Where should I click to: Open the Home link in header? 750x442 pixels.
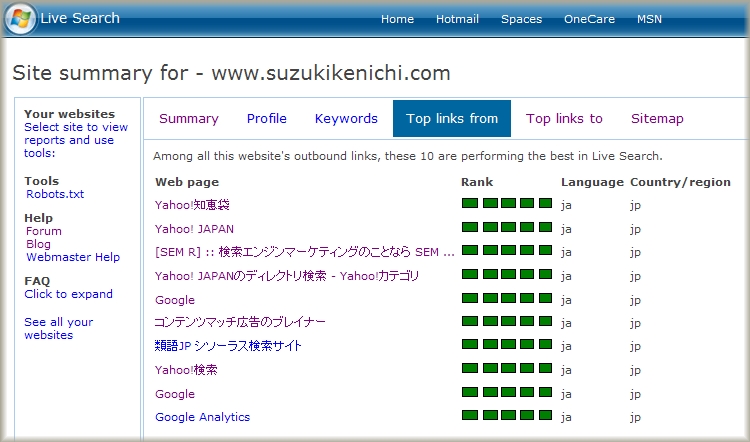397,19
